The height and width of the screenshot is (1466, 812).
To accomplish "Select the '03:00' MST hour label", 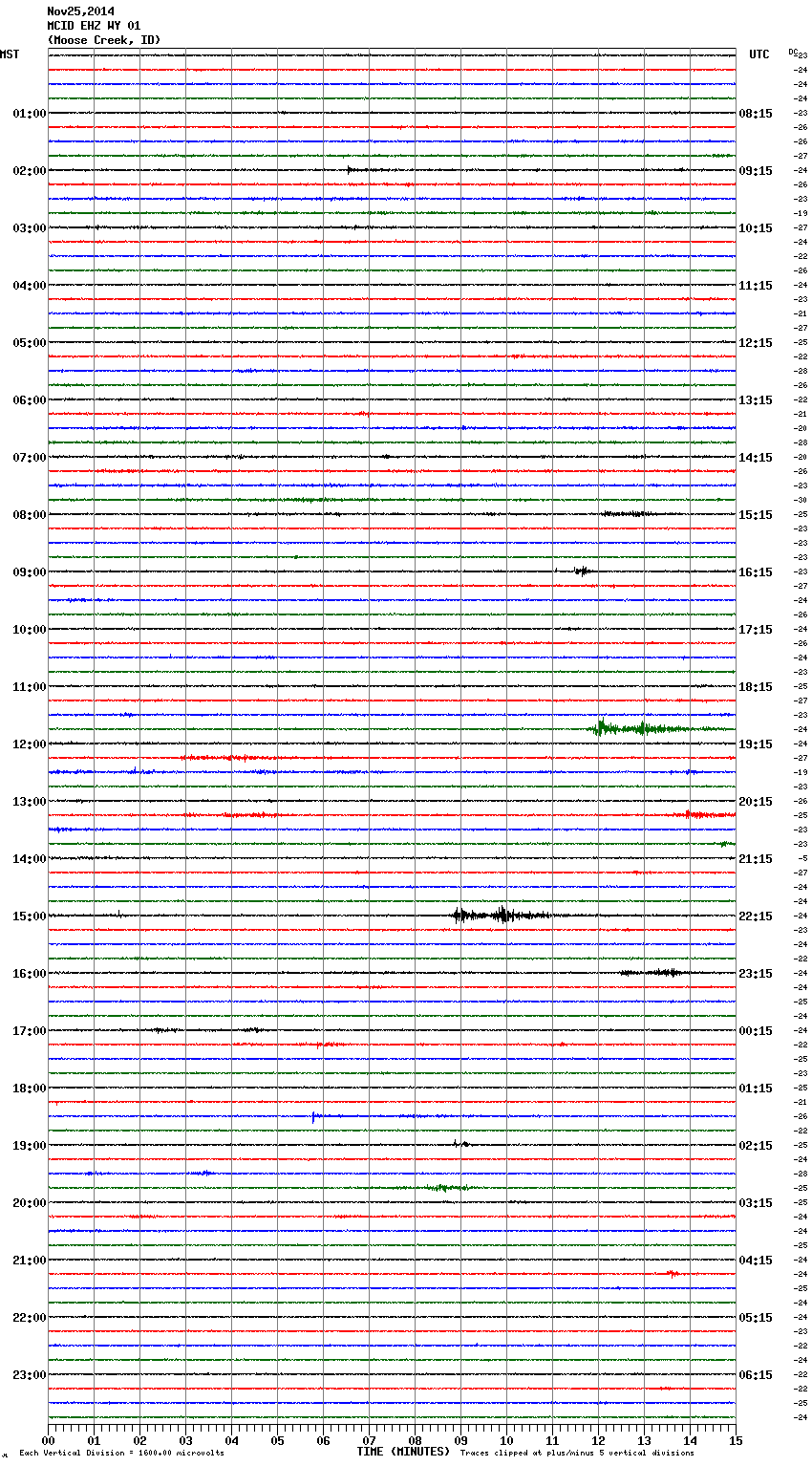I will pos(30,228).
